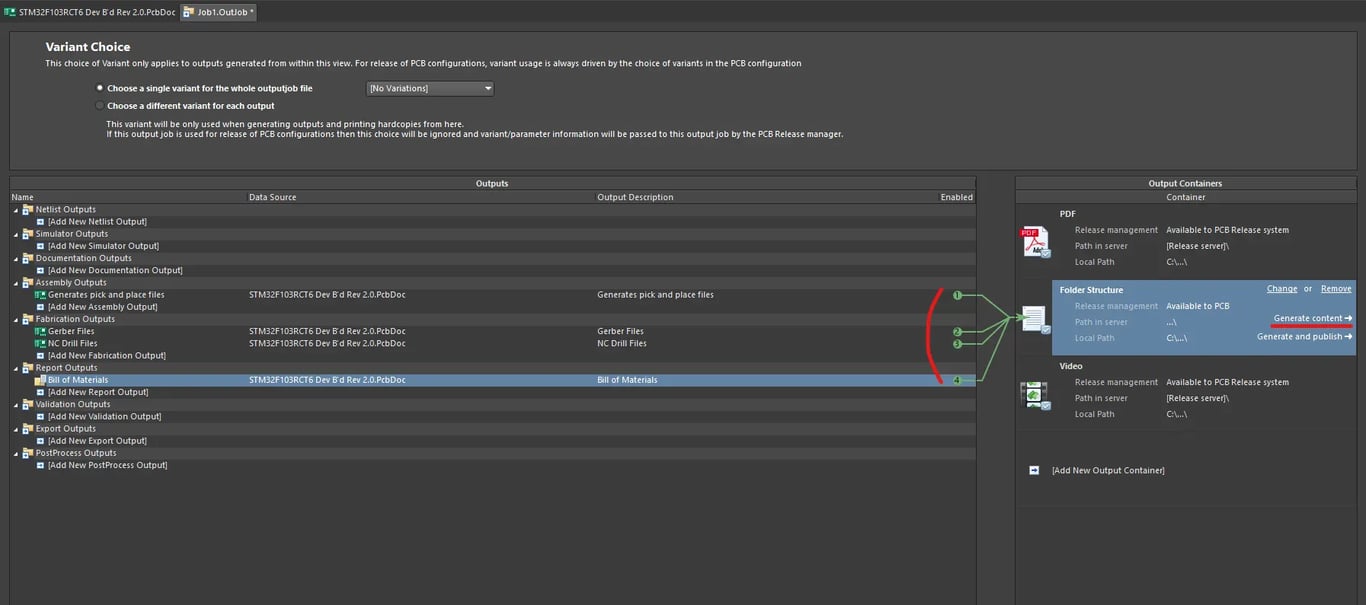Viewport: 1366px width, 605px height.
Task: Click the Change link in Folder Structure
Action: point(1282,289)
